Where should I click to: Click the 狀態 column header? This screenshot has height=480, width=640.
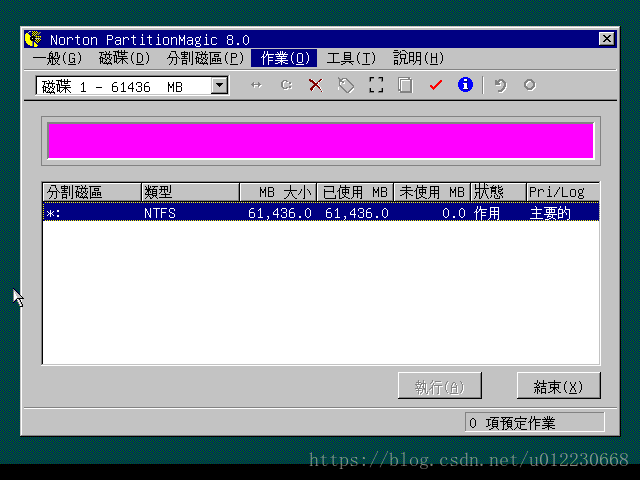pyautogui.click(x=498, y=192)
